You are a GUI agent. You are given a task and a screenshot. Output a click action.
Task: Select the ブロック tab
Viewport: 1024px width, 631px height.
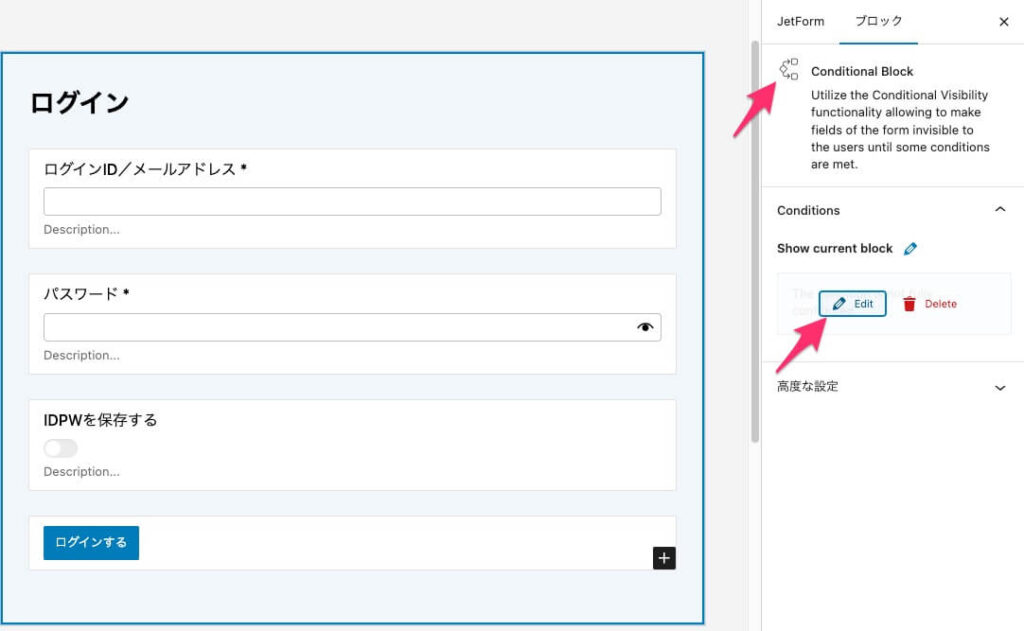point(878,21)
